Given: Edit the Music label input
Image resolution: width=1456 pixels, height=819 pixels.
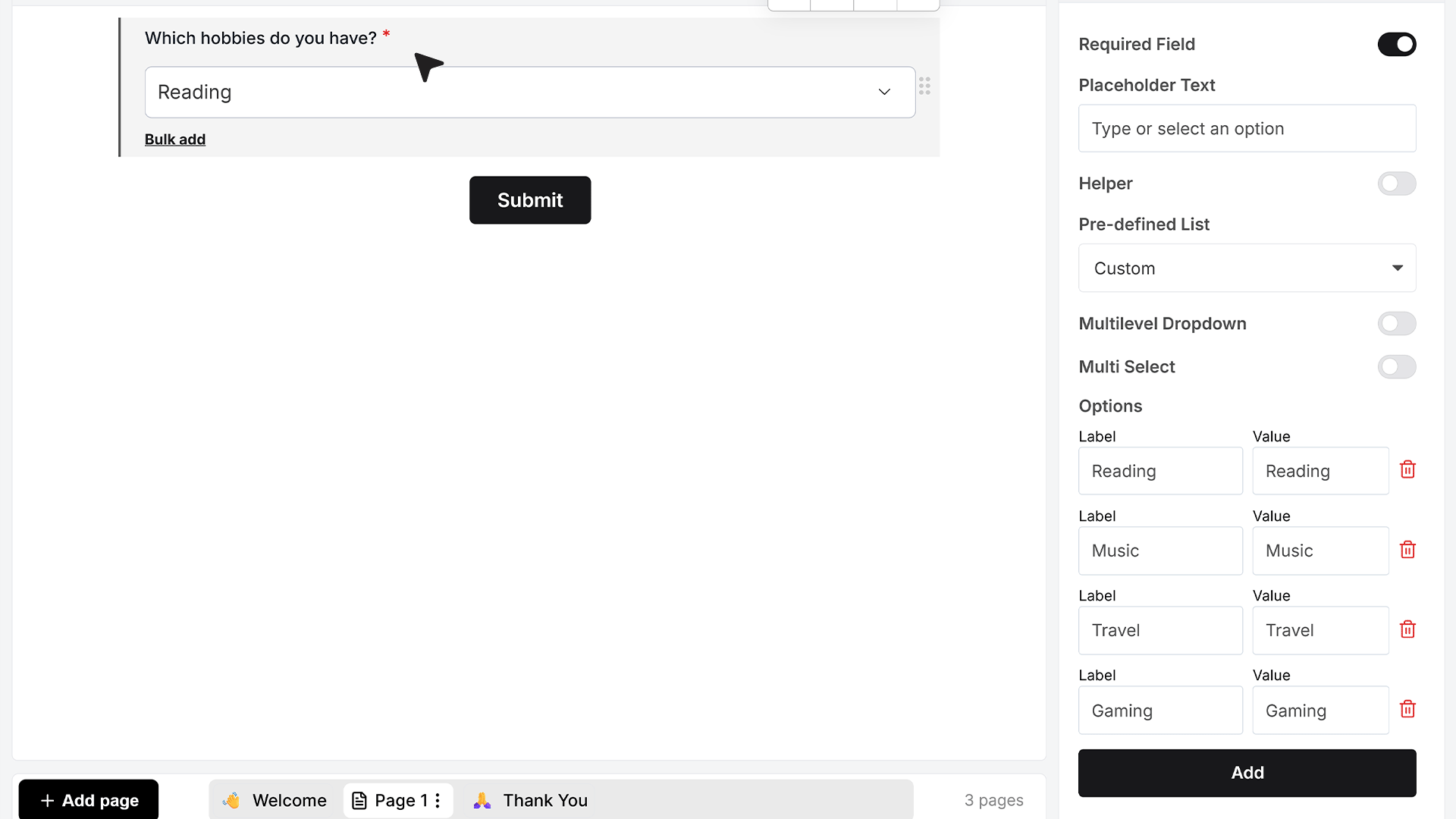Looking at the screenshot, I should pos(1160,551).
